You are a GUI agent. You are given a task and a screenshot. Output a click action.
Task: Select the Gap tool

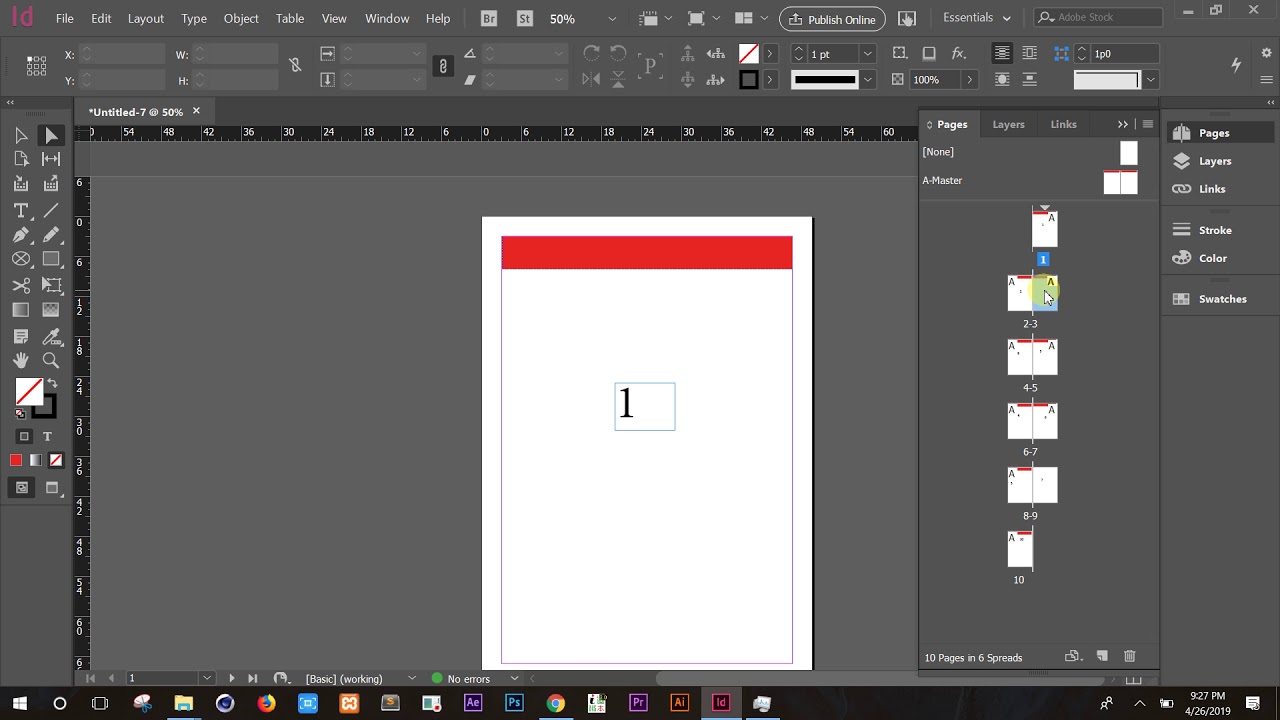51,159
